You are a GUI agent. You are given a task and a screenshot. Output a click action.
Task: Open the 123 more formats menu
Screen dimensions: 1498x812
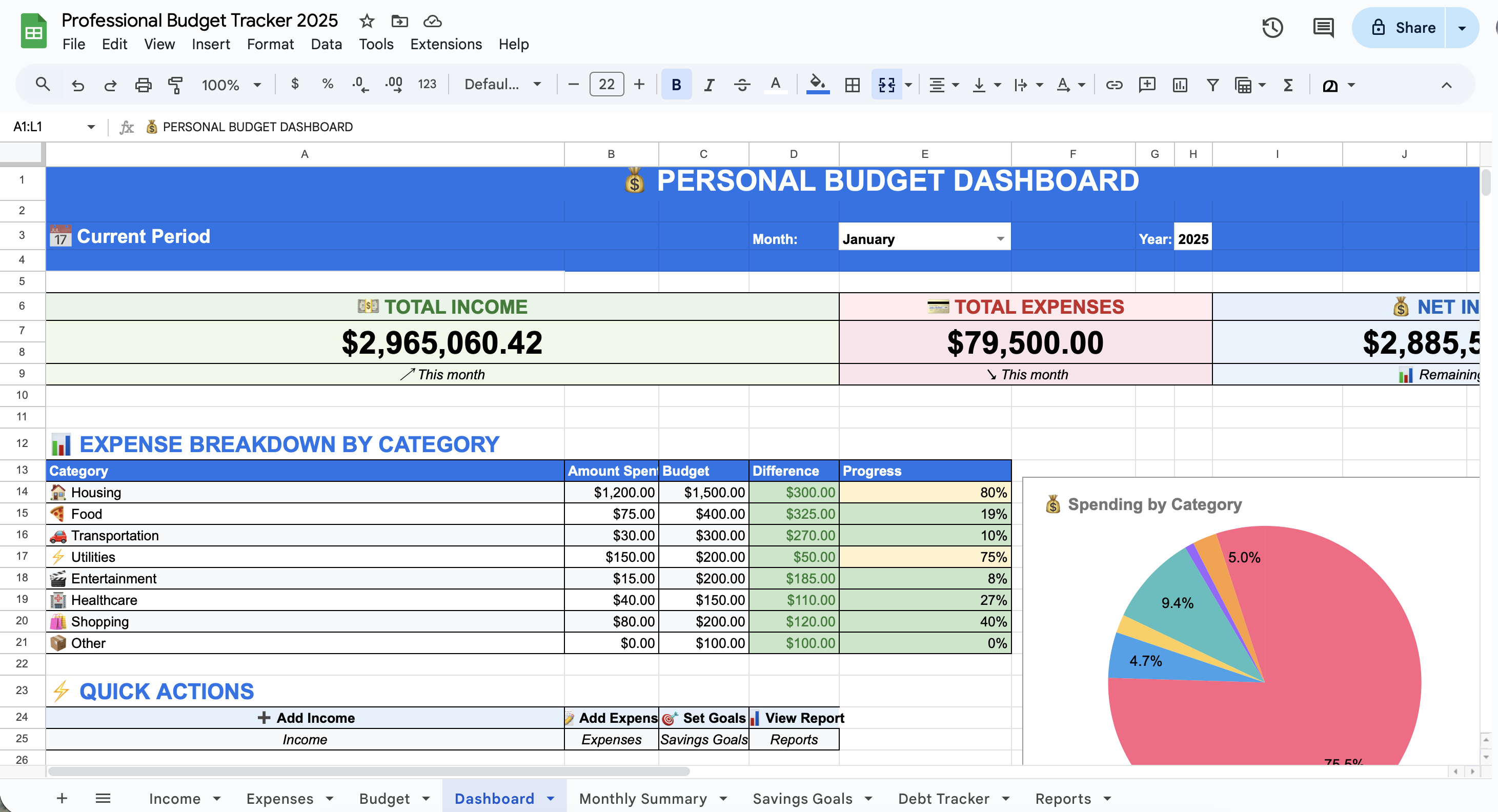tap(427, 85)
